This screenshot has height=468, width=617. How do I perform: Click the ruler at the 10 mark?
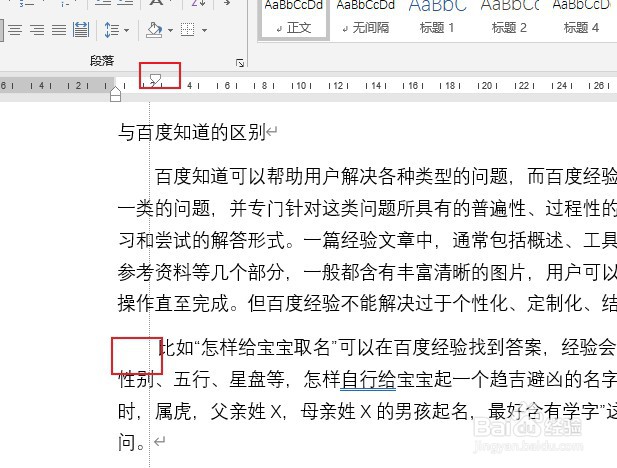click(301, 85)
